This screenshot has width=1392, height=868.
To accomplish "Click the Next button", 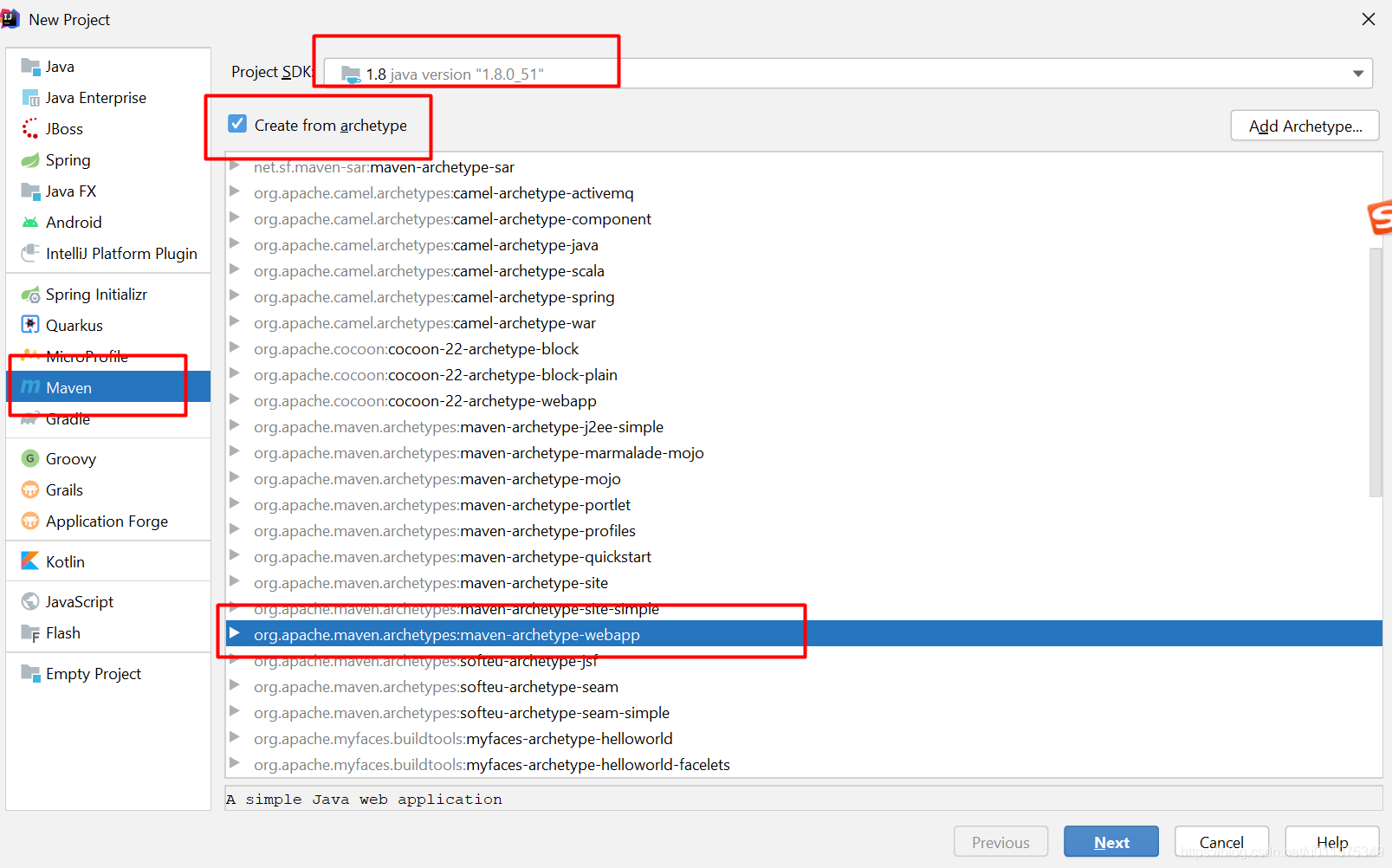I will [1110, 842].
